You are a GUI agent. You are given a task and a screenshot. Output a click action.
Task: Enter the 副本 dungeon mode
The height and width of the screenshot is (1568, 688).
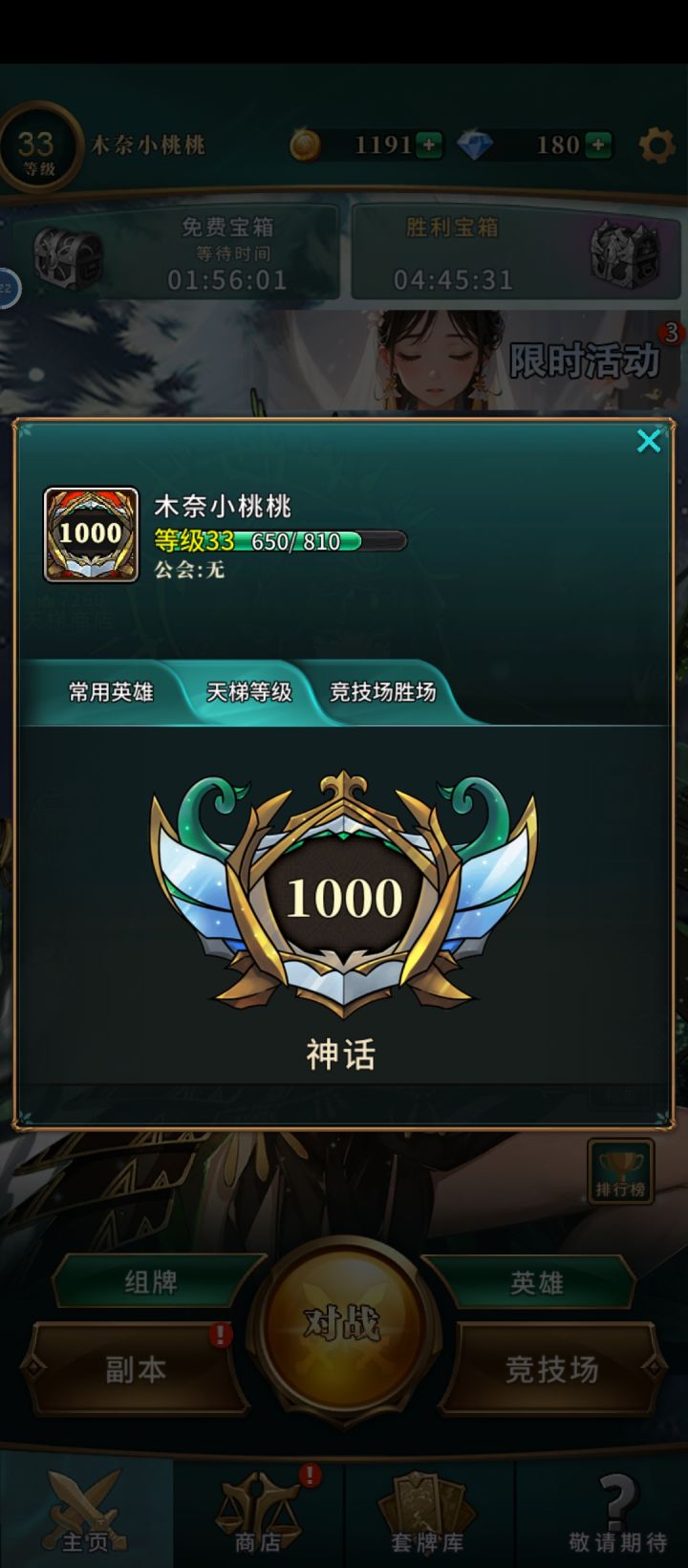135,1369
